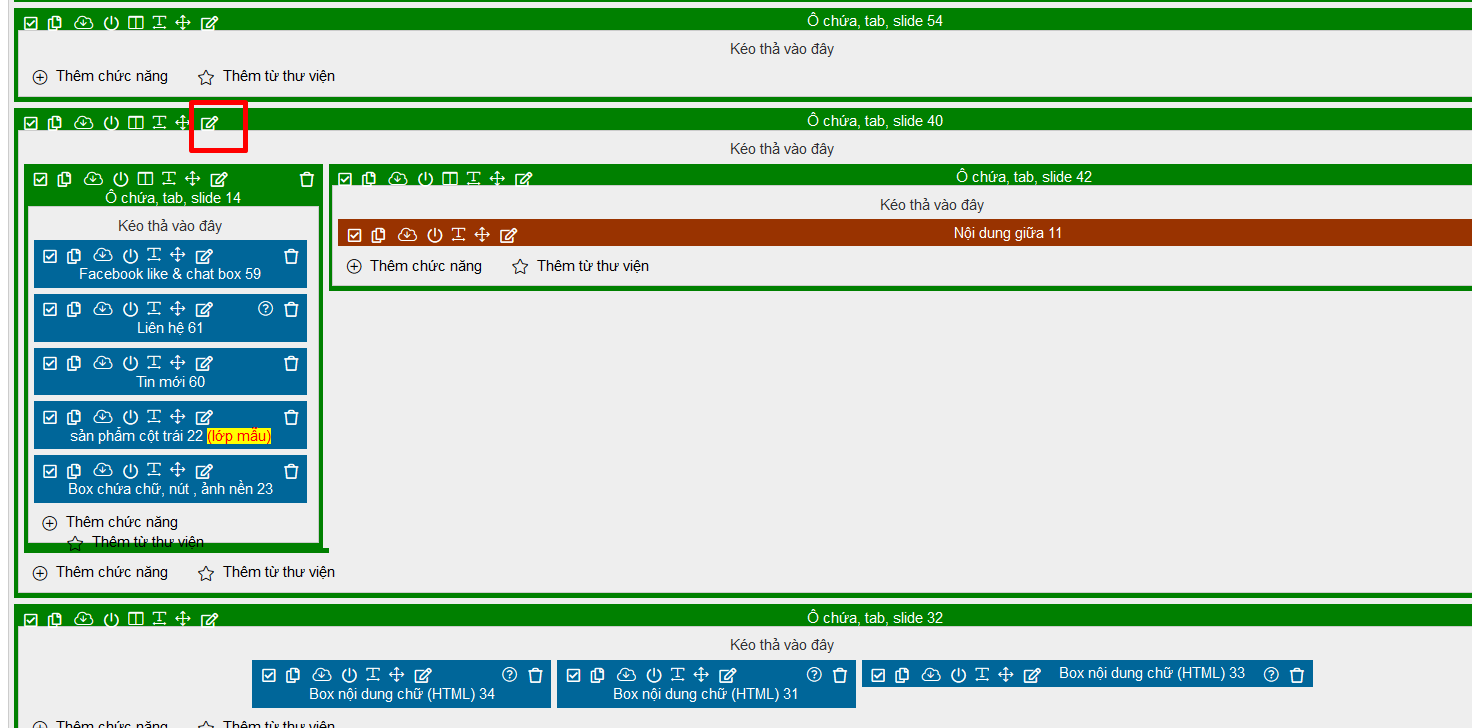Click Kéo thả vào đây in slide 54
Screen dimensions: 1472x728
782,49
